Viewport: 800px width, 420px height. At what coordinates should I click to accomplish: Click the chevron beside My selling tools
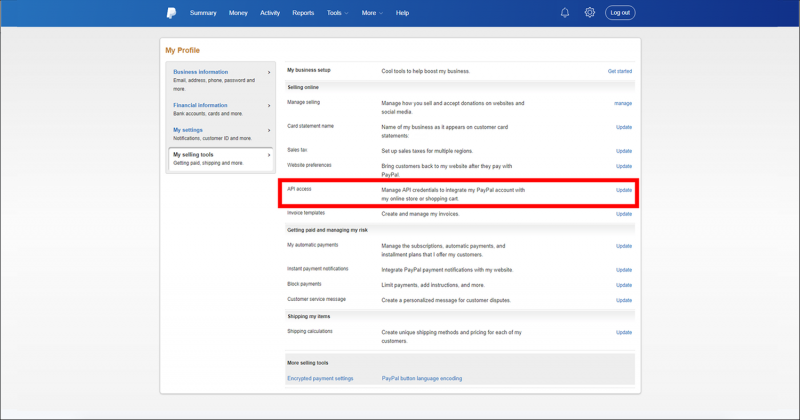(x=269, y=155)
